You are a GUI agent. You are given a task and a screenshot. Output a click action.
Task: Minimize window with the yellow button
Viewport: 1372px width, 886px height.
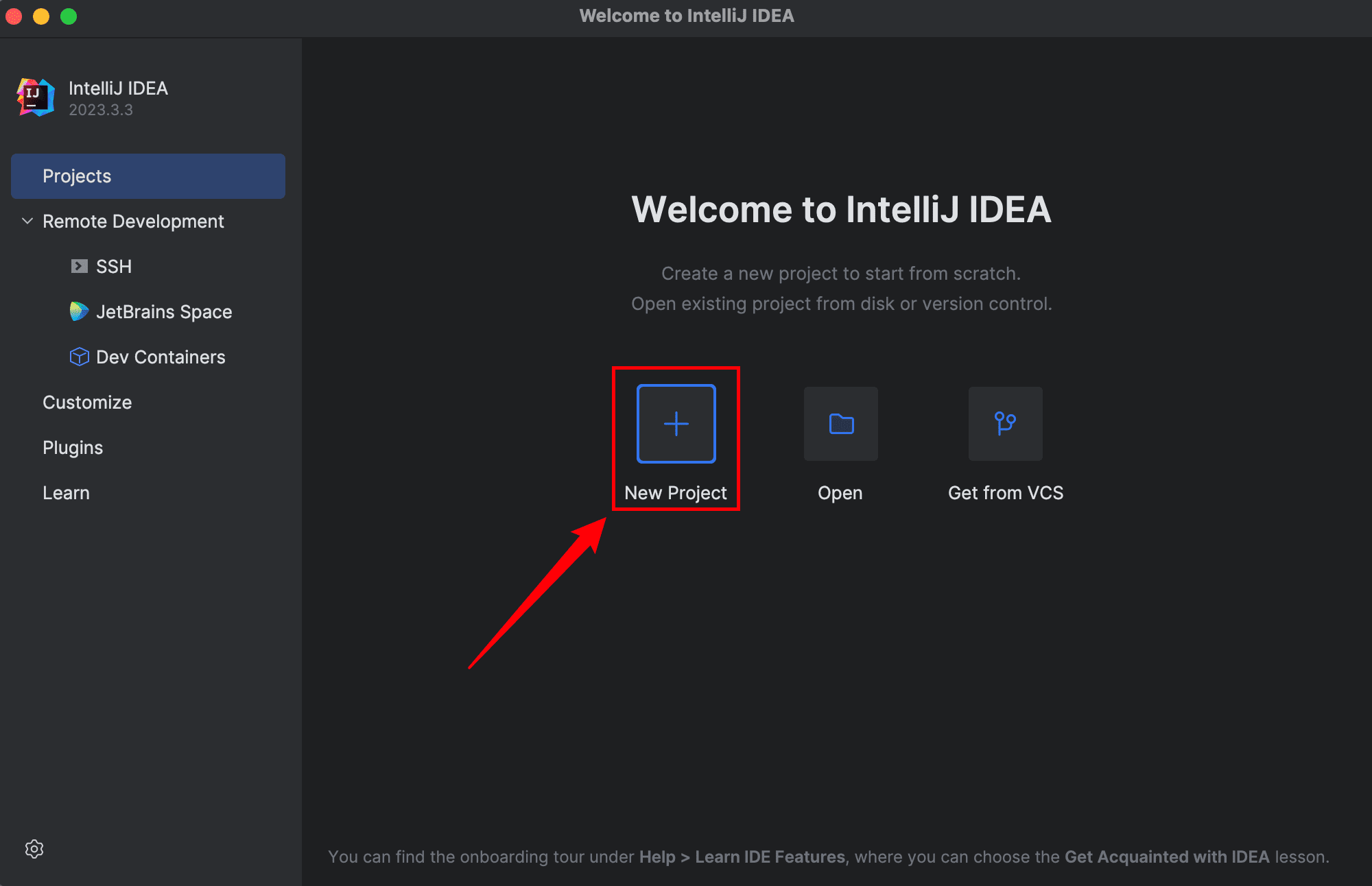click(x=41, y=16)
